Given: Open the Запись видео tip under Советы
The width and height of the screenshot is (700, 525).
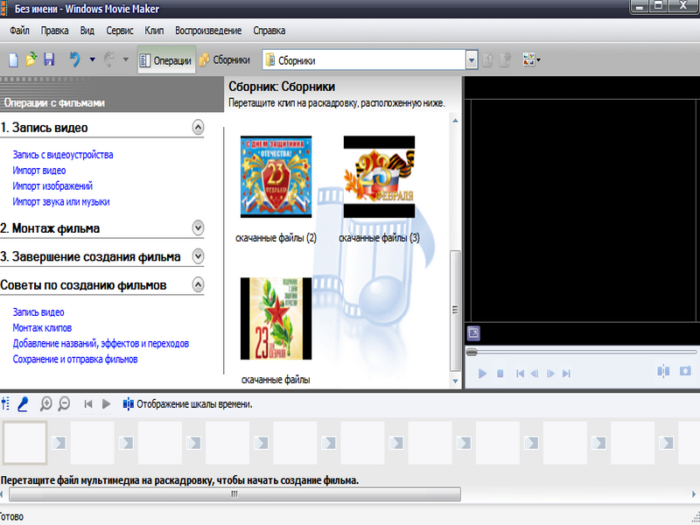Looking at the screenshot, I should coord(38,312).
